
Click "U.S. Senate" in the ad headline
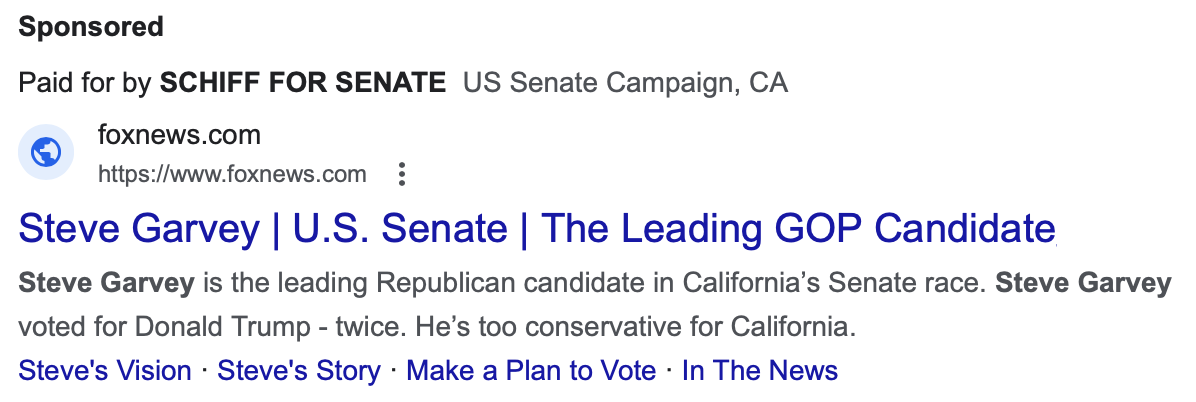tap(400, 228)
